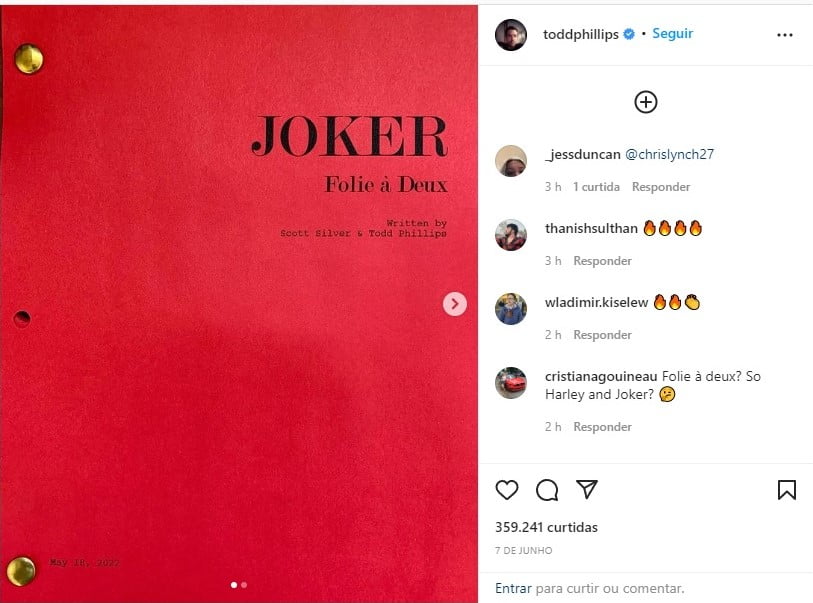Viewport: 813px width, 603px height.
Task: Open the toddphillips username link
Action: point(580,34)
